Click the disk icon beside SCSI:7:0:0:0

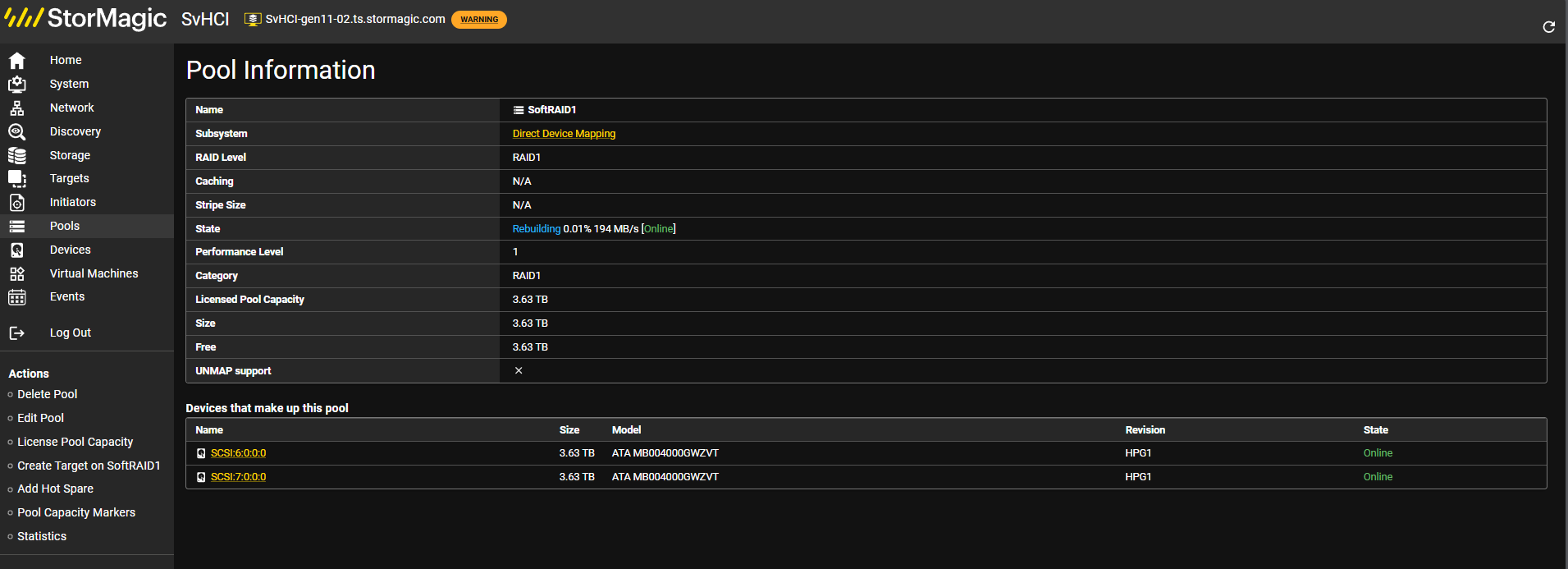click(x=201, y=477)
